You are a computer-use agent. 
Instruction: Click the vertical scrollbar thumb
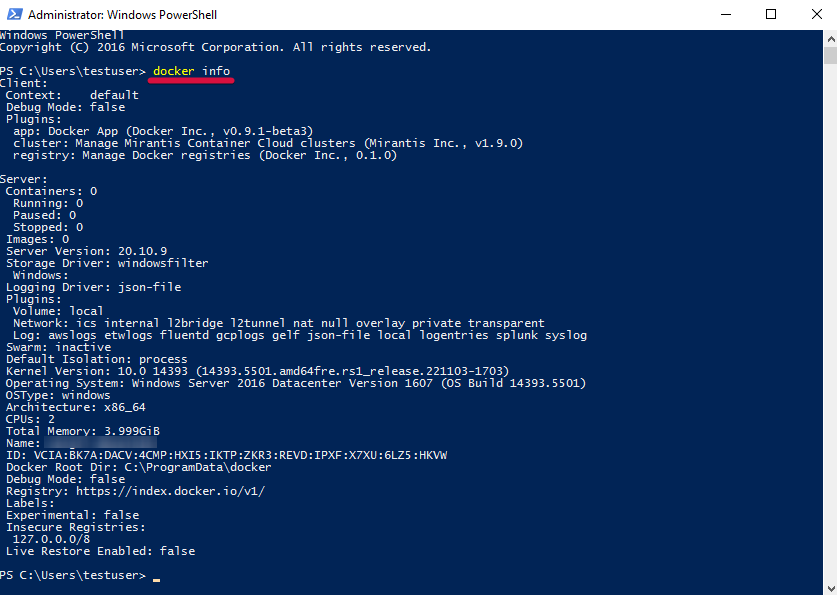[x=831, y=55]
